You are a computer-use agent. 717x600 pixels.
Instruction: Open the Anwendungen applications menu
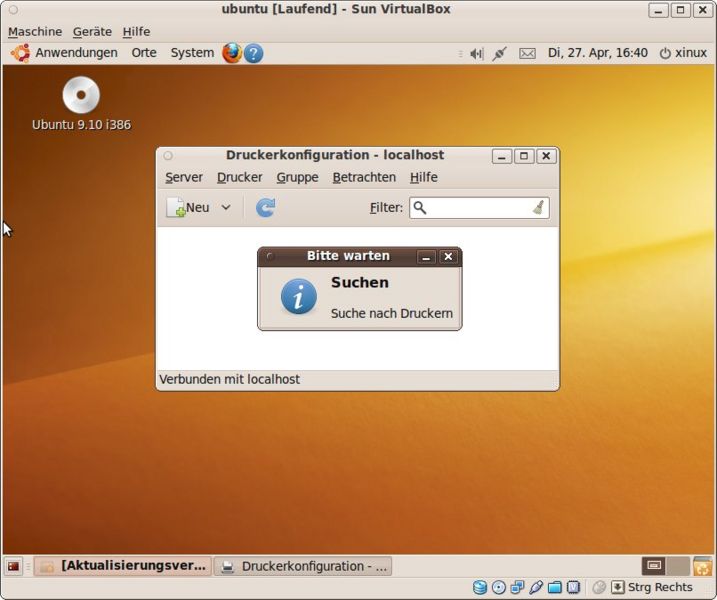tap(65, 53)
